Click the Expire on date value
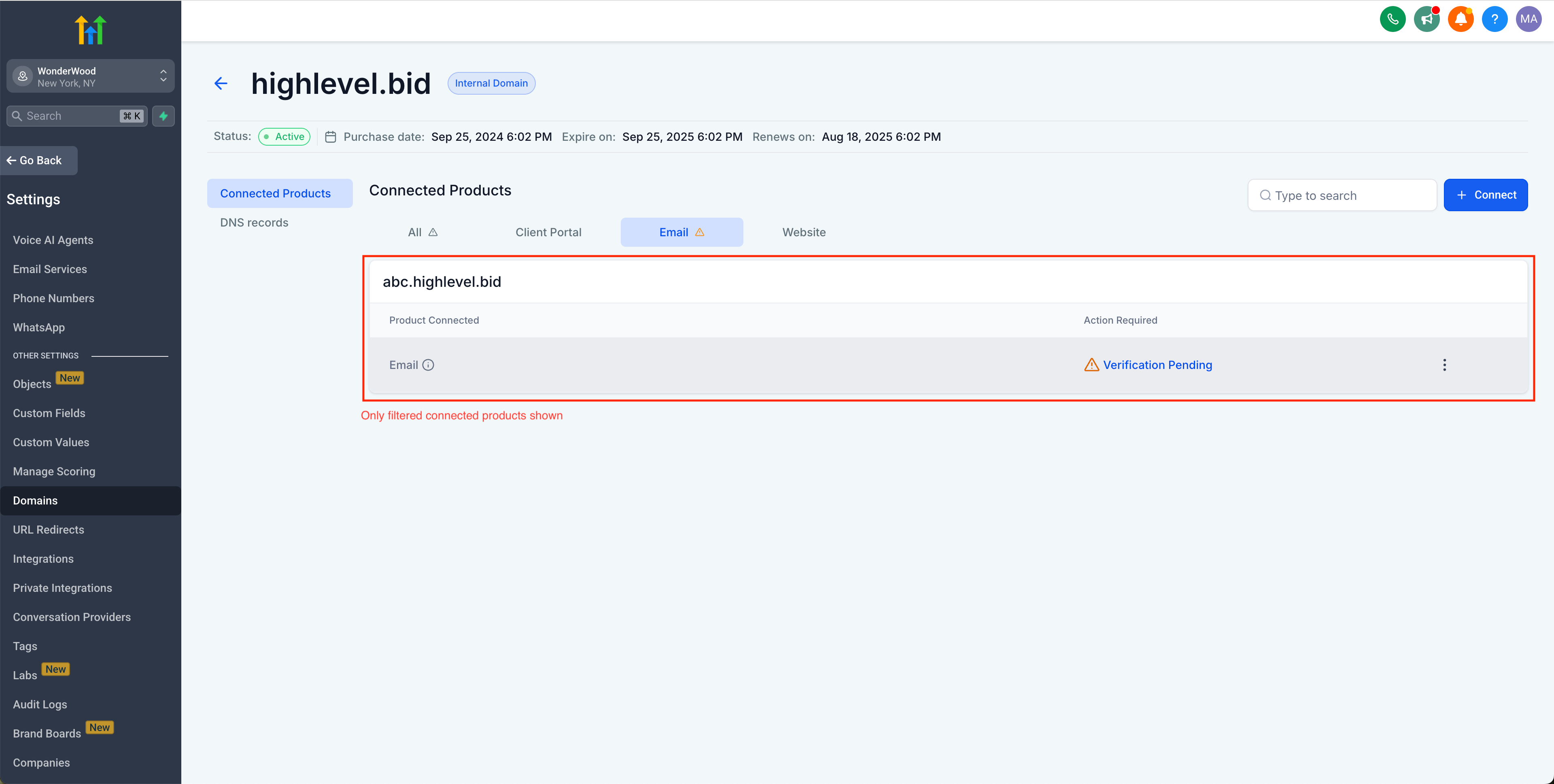 tap(682, 137)
